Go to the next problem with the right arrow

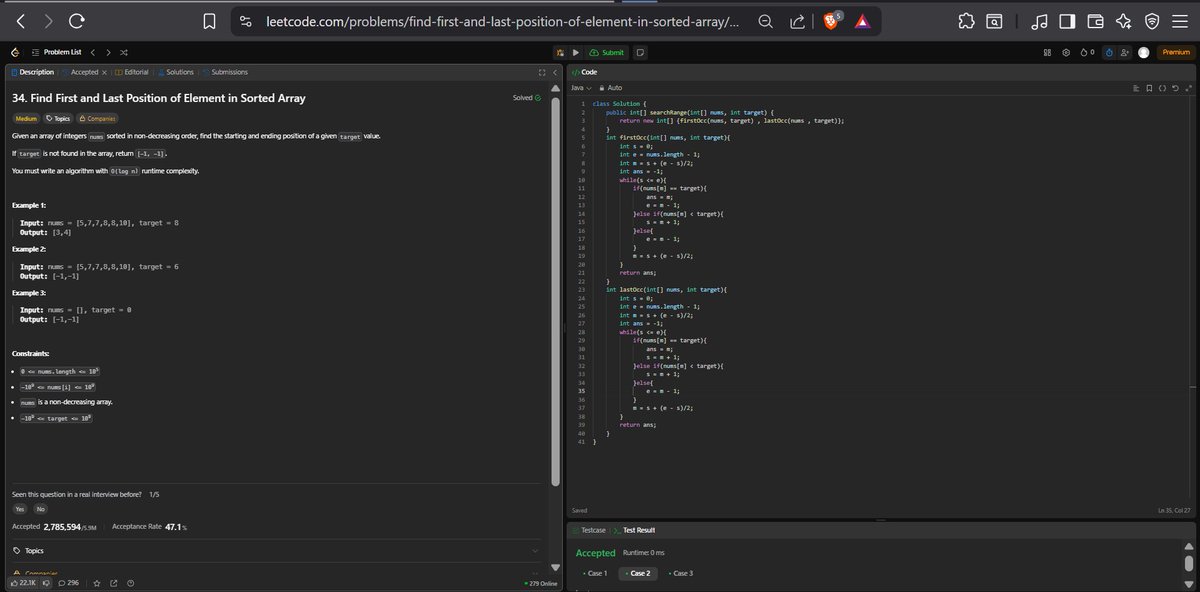pos(107,52)
